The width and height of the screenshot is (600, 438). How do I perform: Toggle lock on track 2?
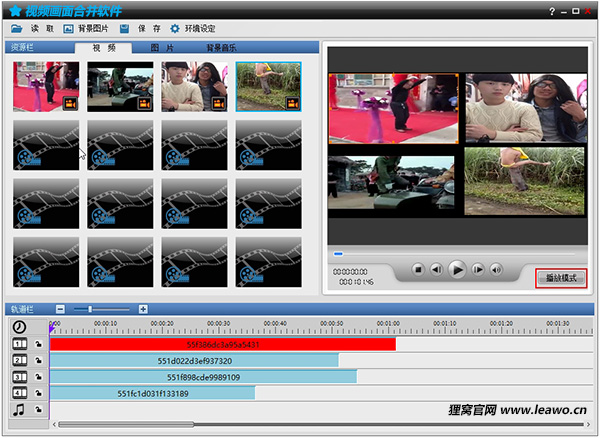coord(38,360)
